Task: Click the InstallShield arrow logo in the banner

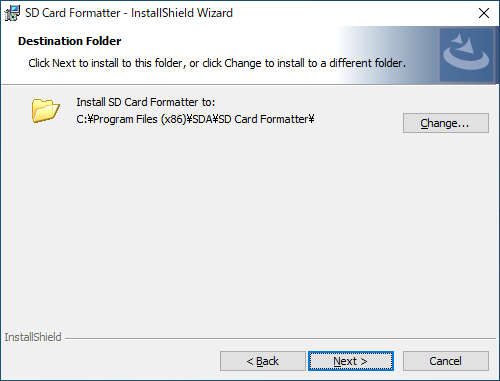Action: coord(466,55)
